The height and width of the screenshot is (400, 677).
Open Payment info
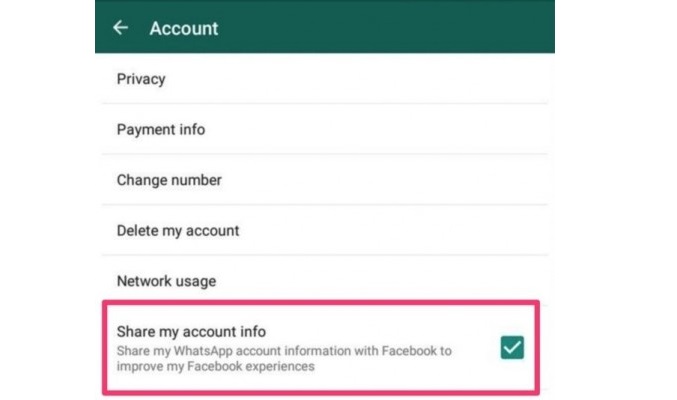[x=161, y=130]
